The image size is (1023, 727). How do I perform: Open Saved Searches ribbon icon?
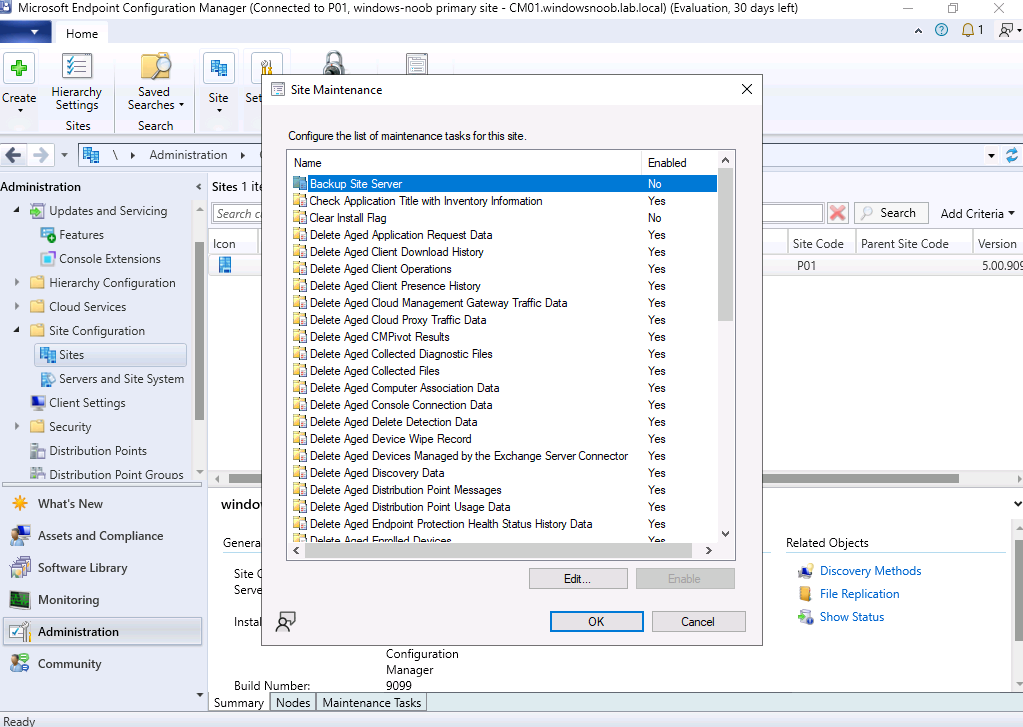(155, 67)
